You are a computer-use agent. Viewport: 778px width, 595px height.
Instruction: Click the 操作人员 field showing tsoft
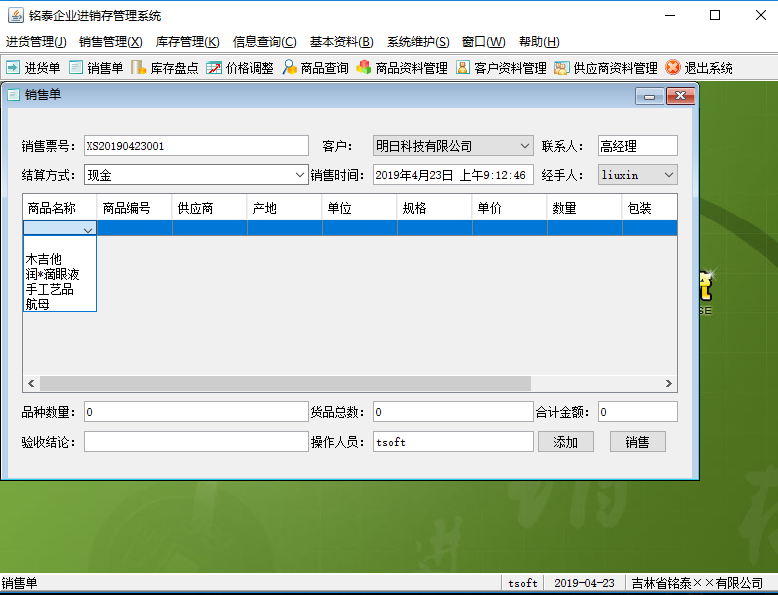point(453,442)
